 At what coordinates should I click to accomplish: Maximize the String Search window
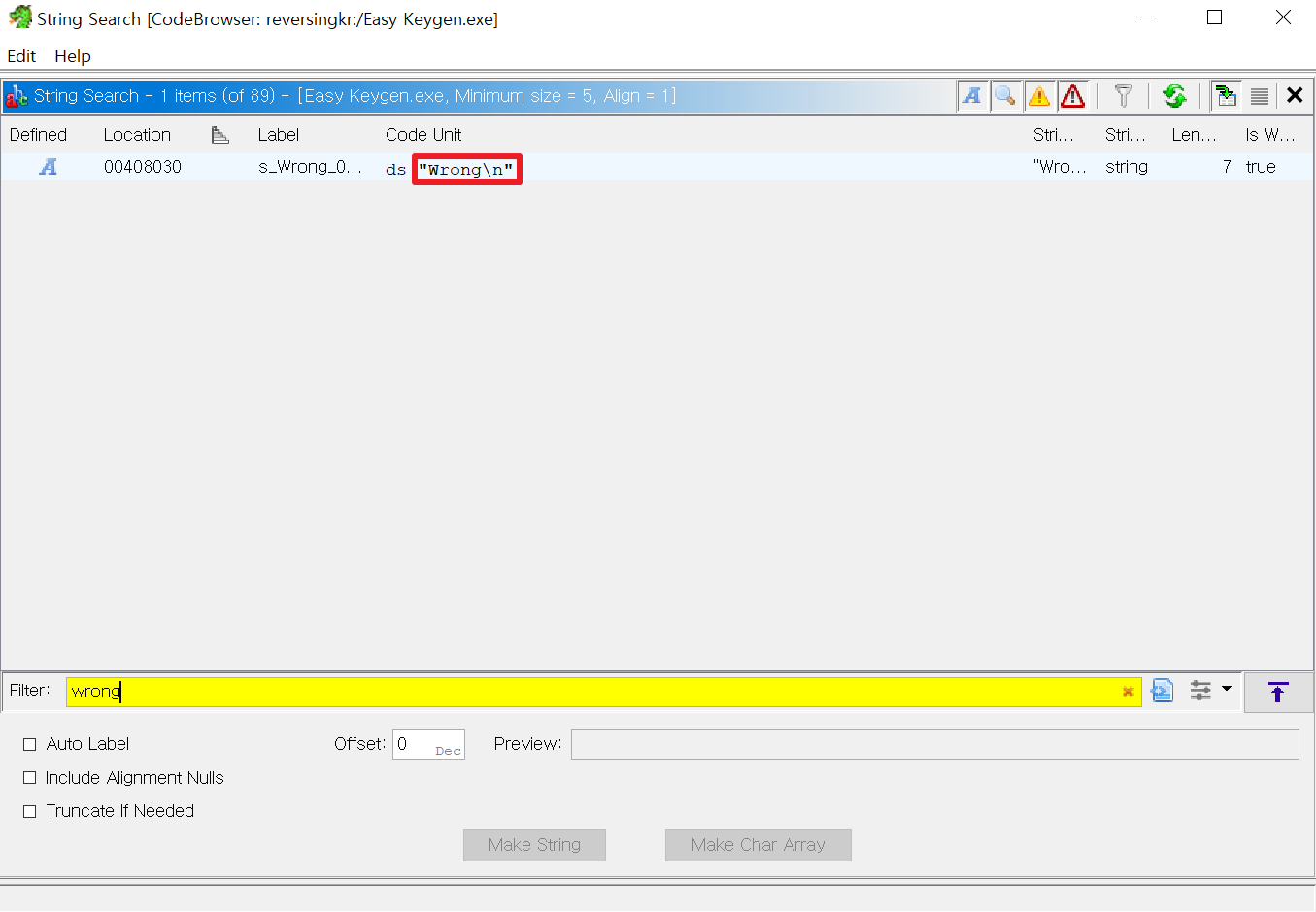pyautogui.click(x=1214, y=17)
